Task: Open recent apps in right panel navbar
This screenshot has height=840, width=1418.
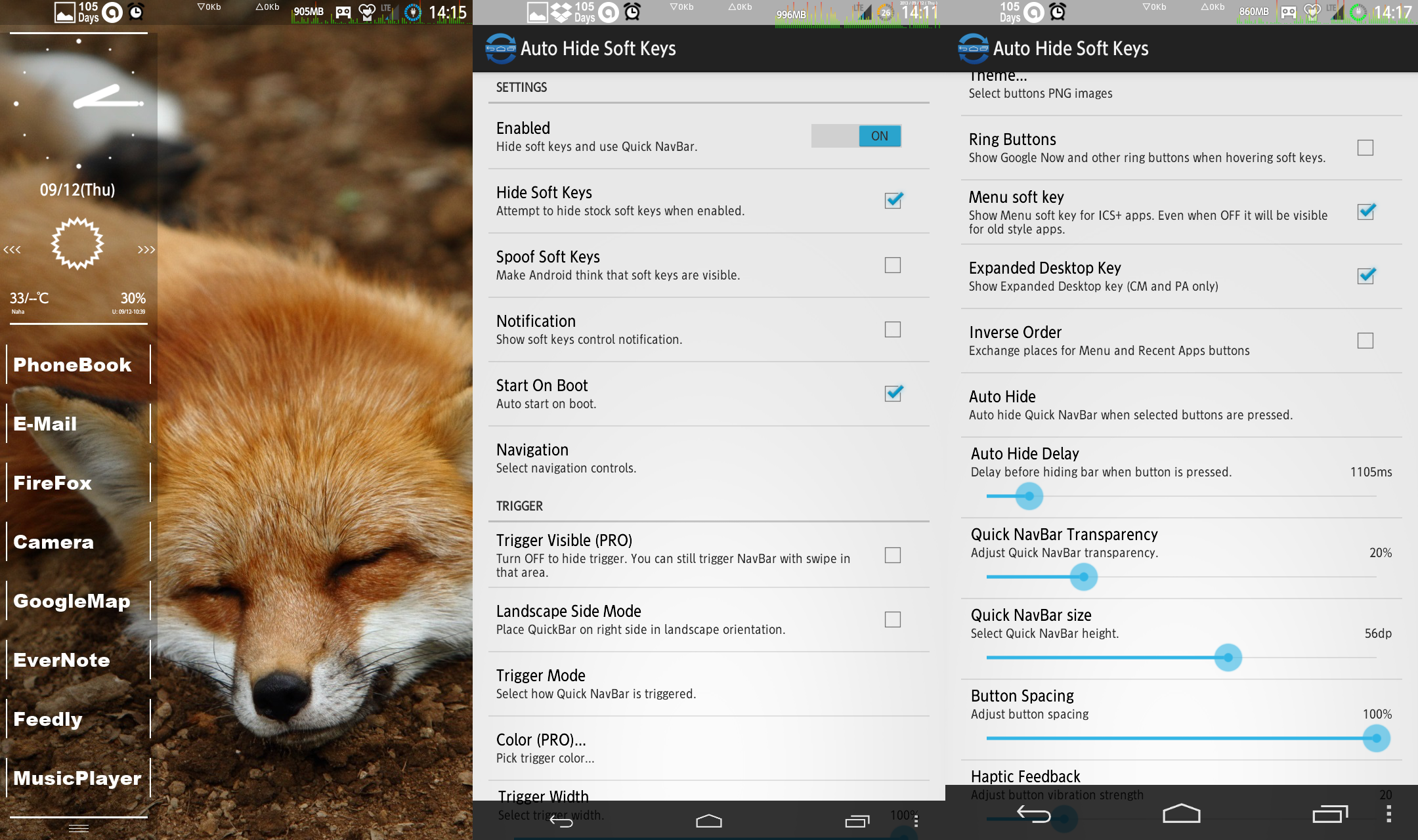Action: tap(1329, 814)
